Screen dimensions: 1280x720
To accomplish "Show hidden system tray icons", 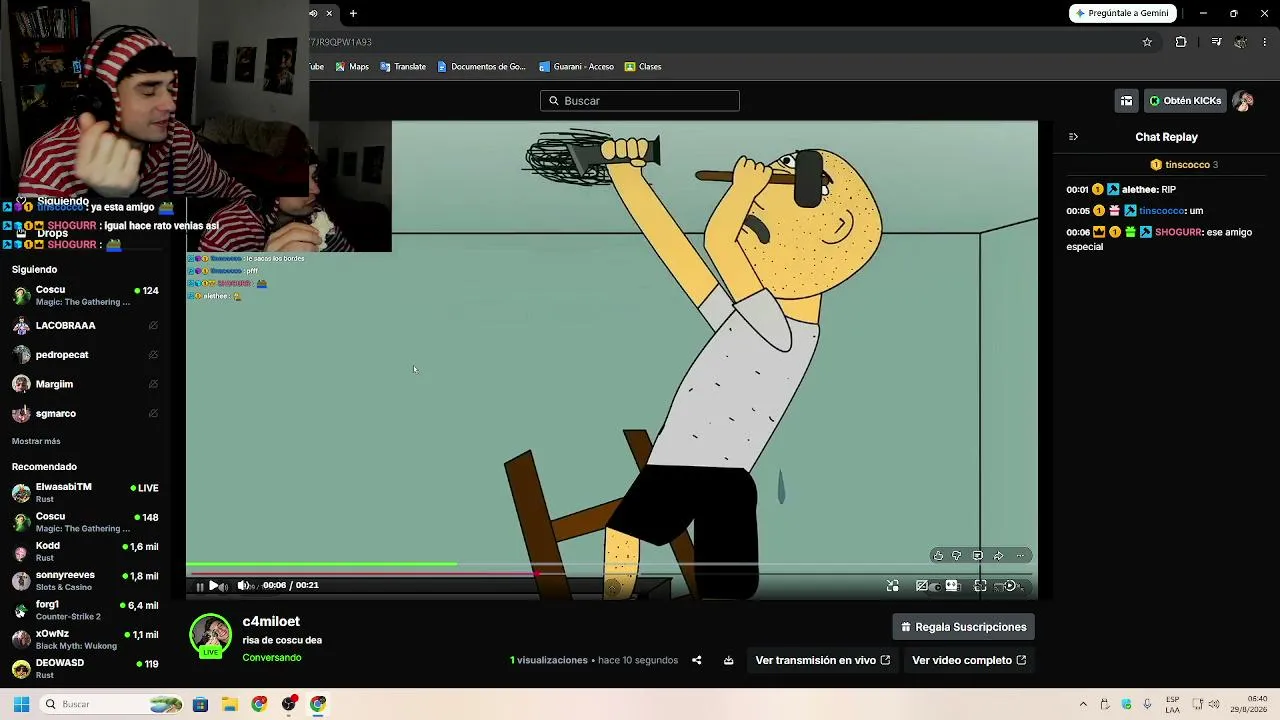I will pos(1083,704).
